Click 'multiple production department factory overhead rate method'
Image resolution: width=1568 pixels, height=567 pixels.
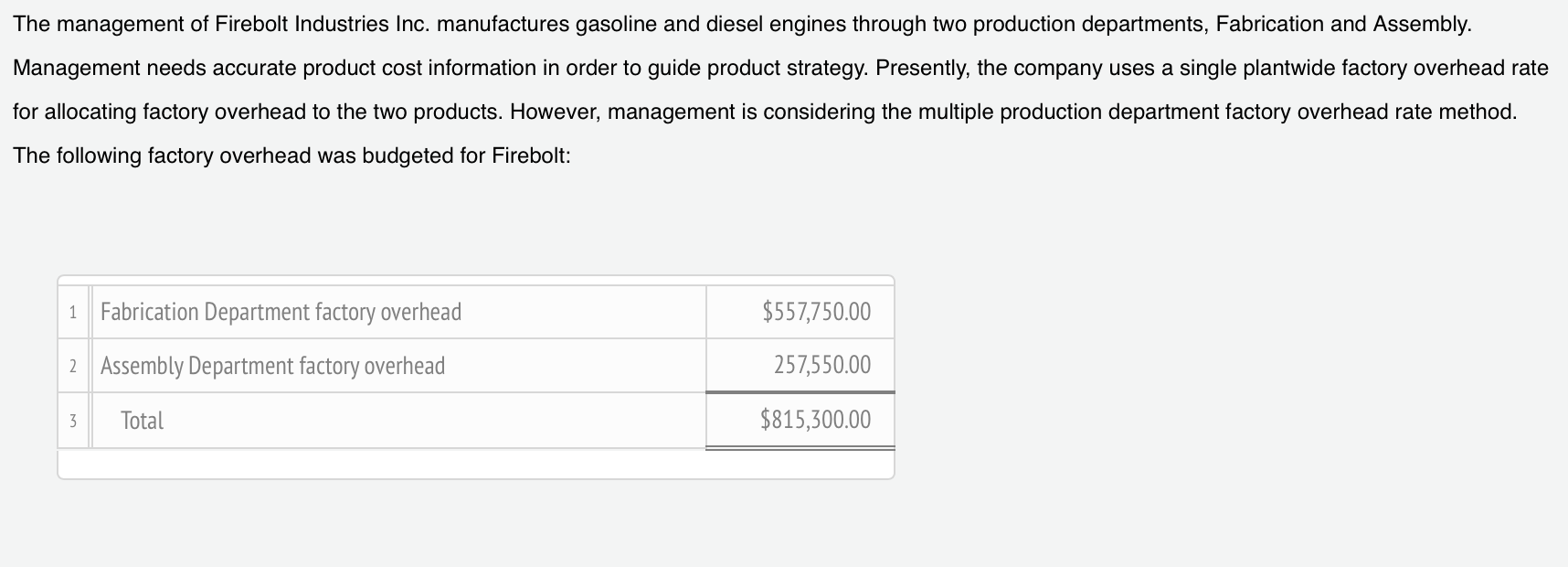tap(1217, 112)
